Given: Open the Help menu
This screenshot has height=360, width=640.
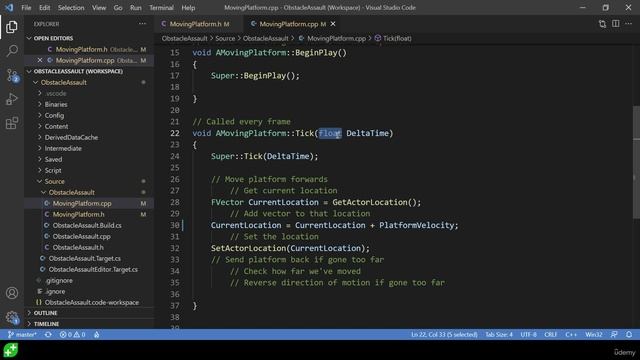Looking at the screenshot, I should (x=188, y=8).
